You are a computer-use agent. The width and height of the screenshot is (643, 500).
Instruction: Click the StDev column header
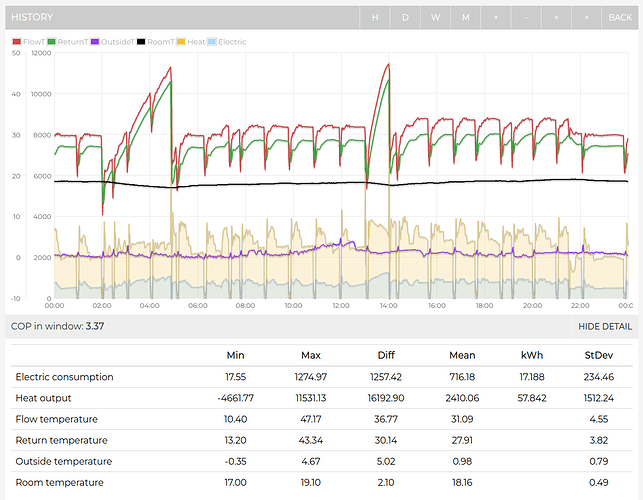[x=599, y=355]
